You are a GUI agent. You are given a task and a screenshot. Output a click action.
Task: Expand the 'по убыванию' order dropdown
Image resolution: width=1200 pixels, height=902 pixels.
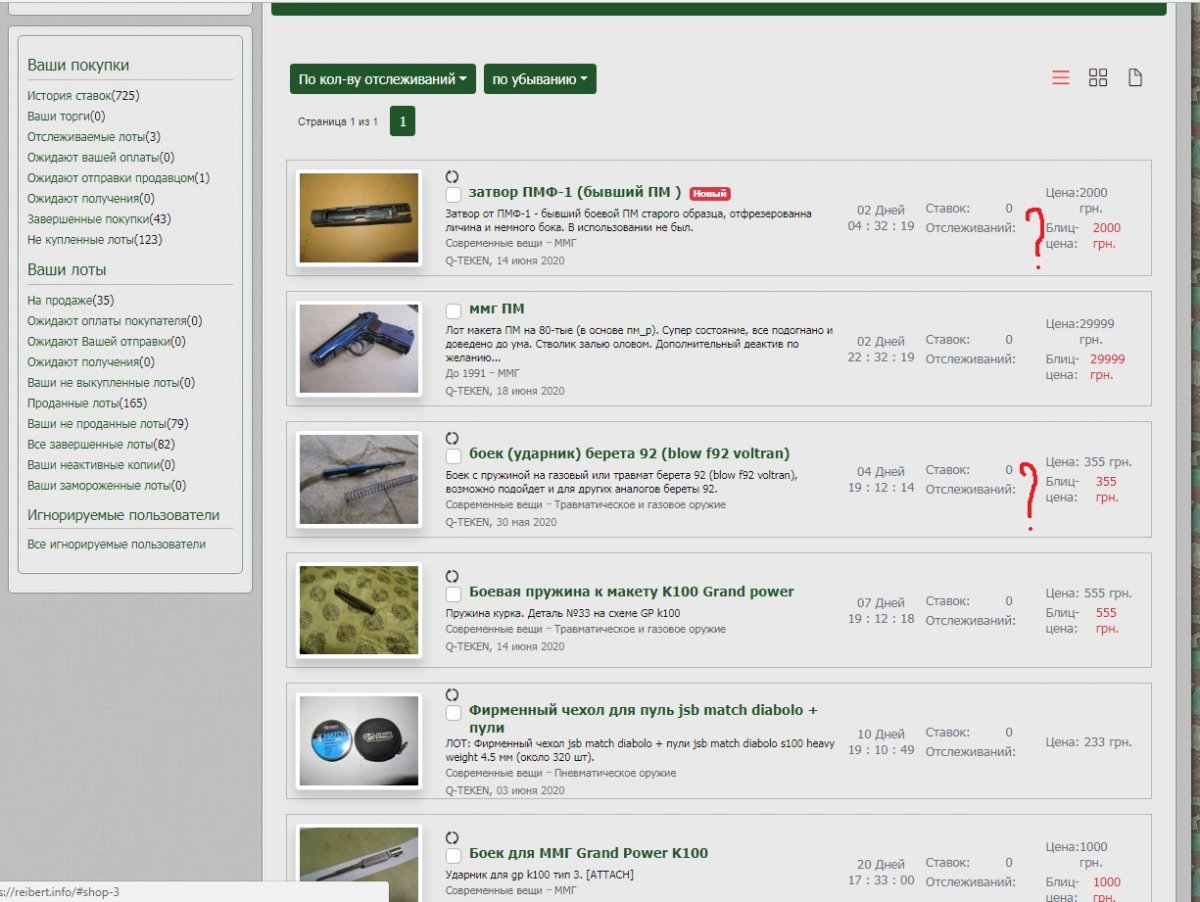(x=540, y=79)
